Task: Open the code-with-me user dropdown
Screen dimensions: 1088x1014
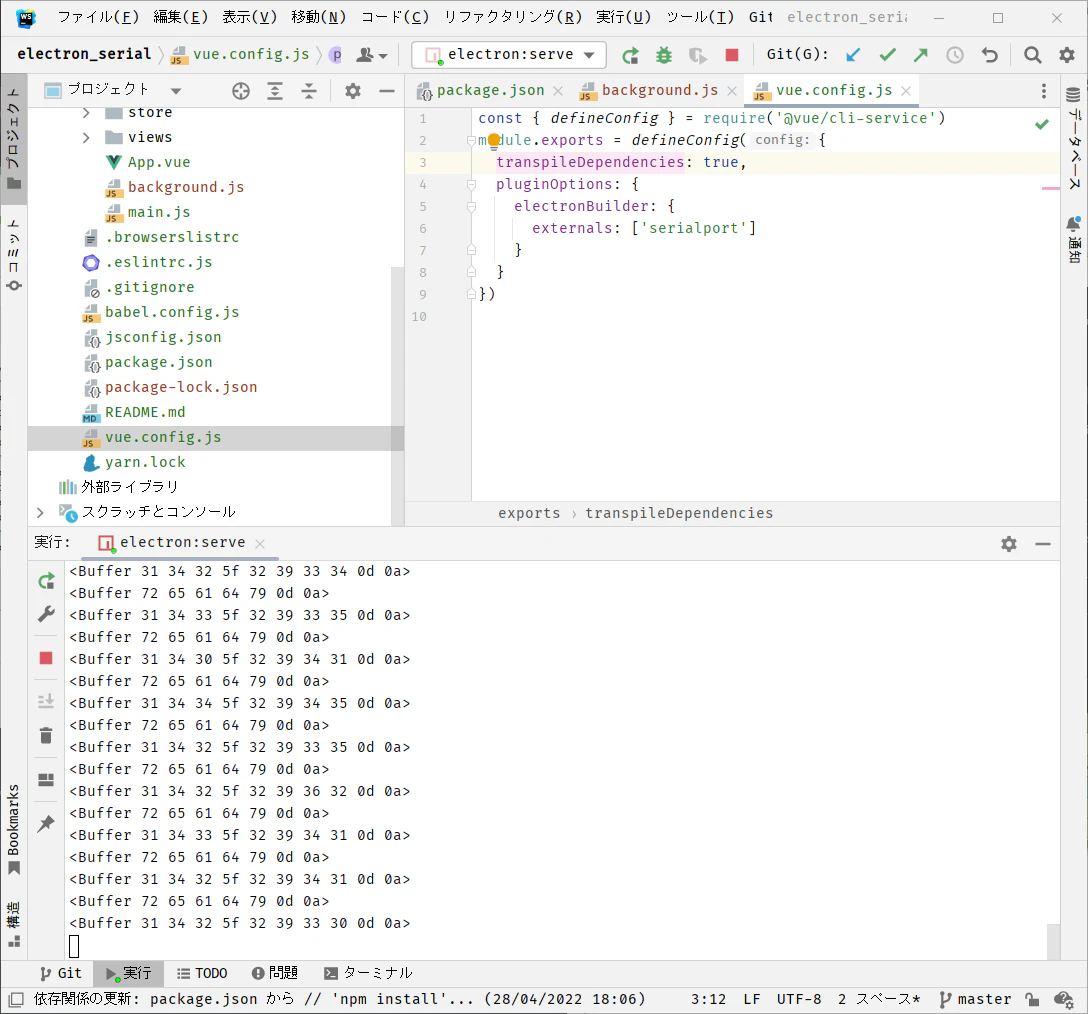Action: 372,55
